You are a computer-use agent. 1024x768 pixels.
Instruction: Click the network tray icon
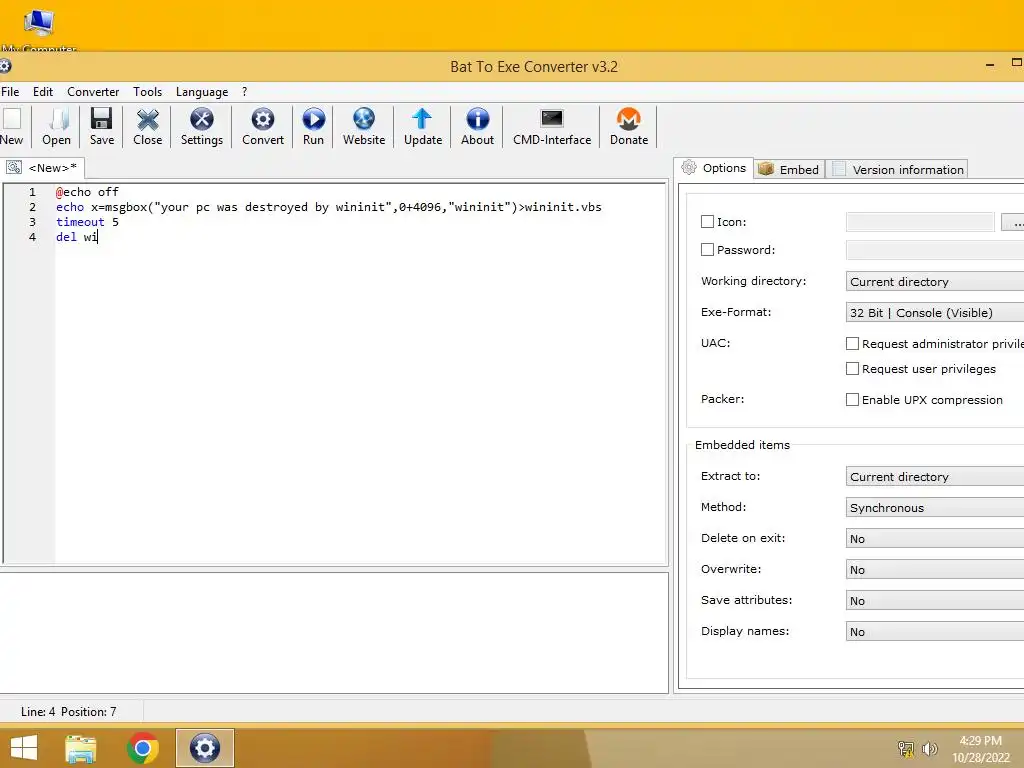click(906, 748)
